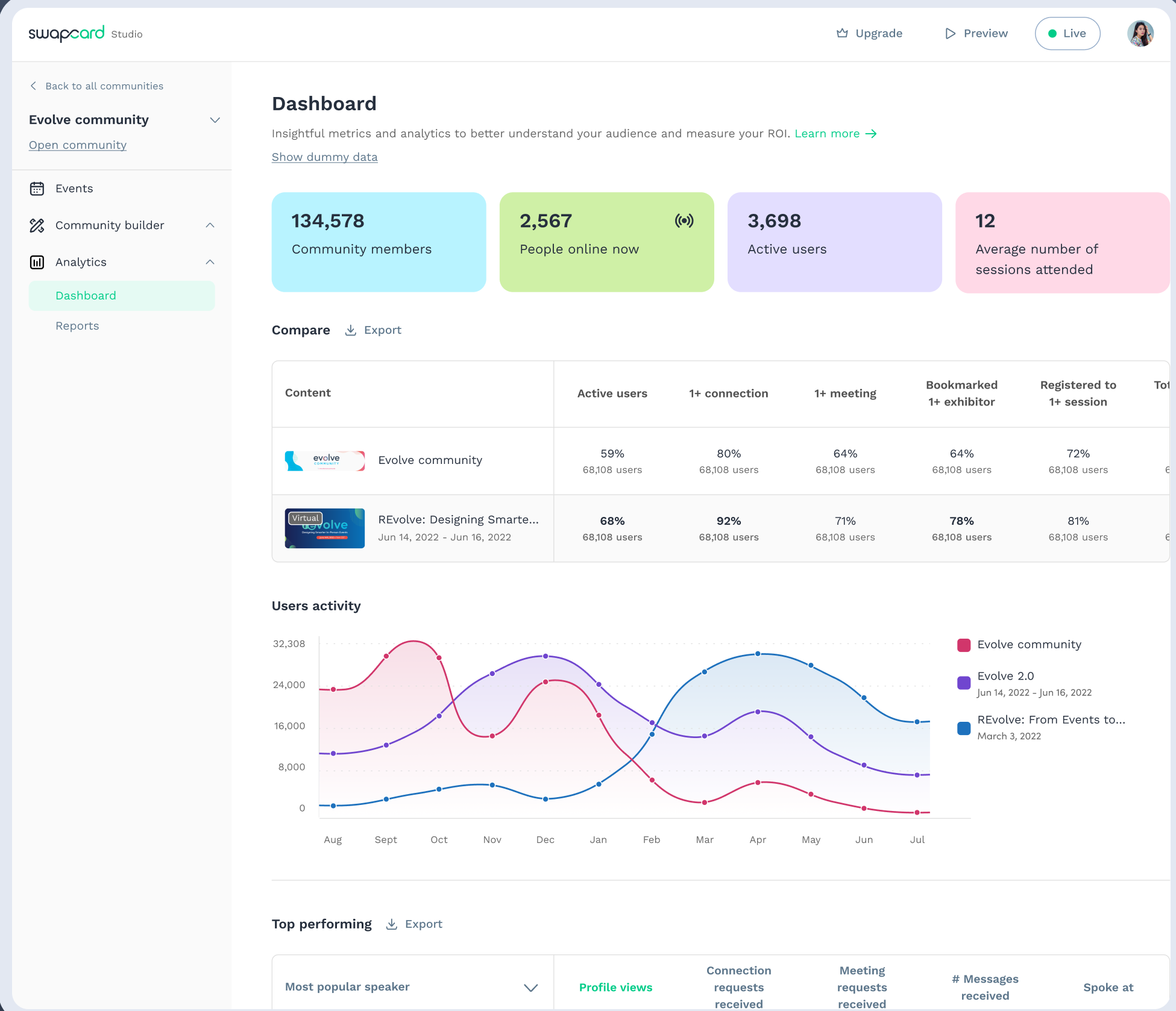This screenshot has width=1176, height=1011.
Task: Click the download icon beside Compare
Action: click(350, 330)
